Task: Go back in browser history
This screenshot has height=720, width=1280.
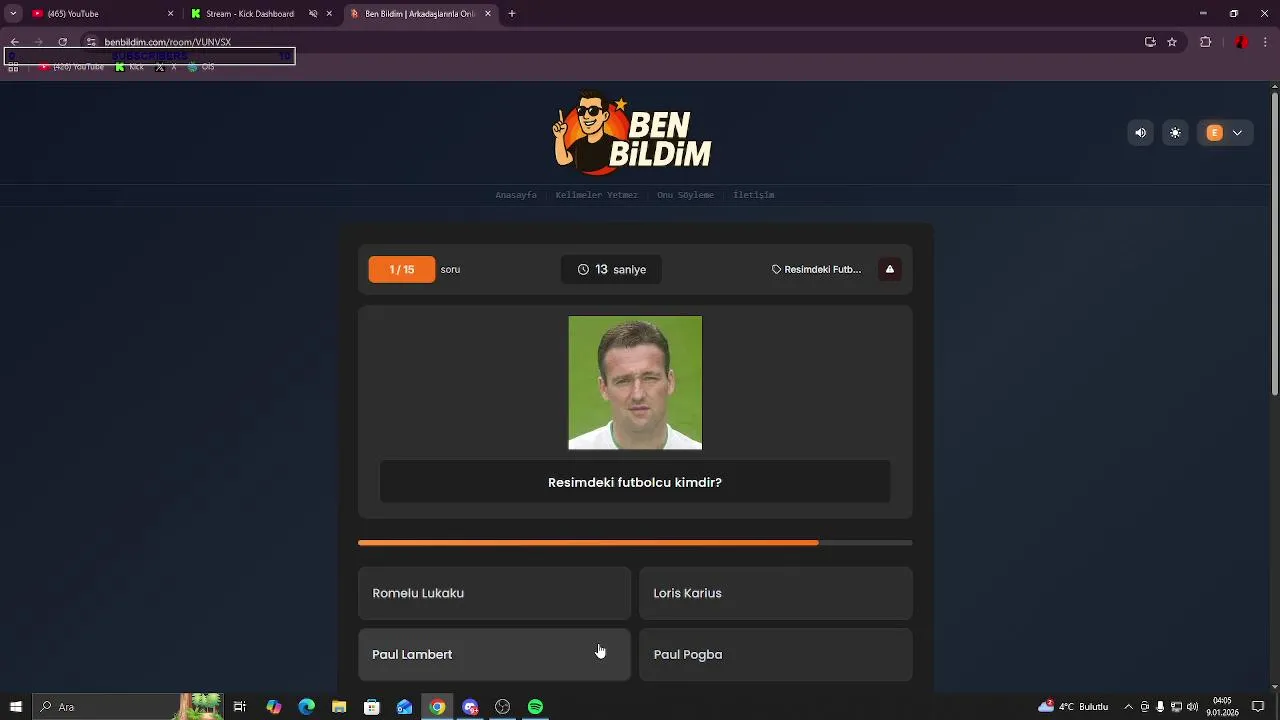Action: (x=15, y=42)
